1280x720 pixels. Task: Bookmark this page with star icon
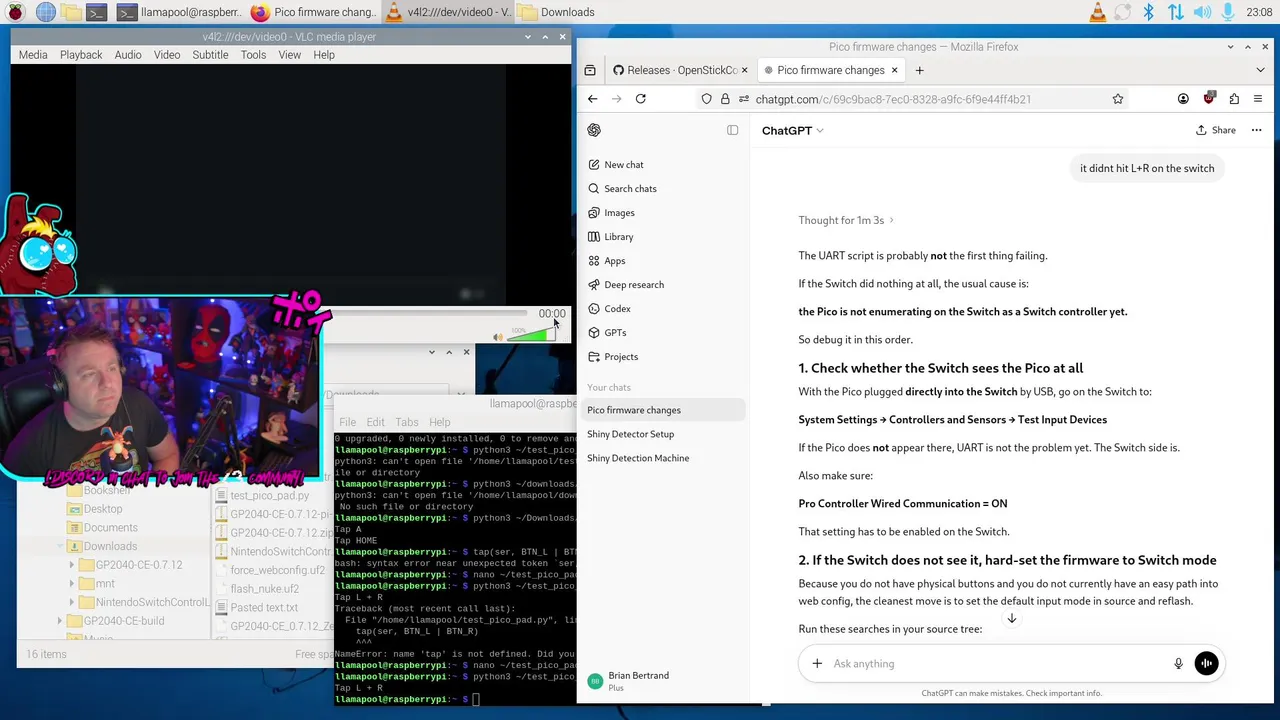pyautogui.click(x=1118, y=99)
